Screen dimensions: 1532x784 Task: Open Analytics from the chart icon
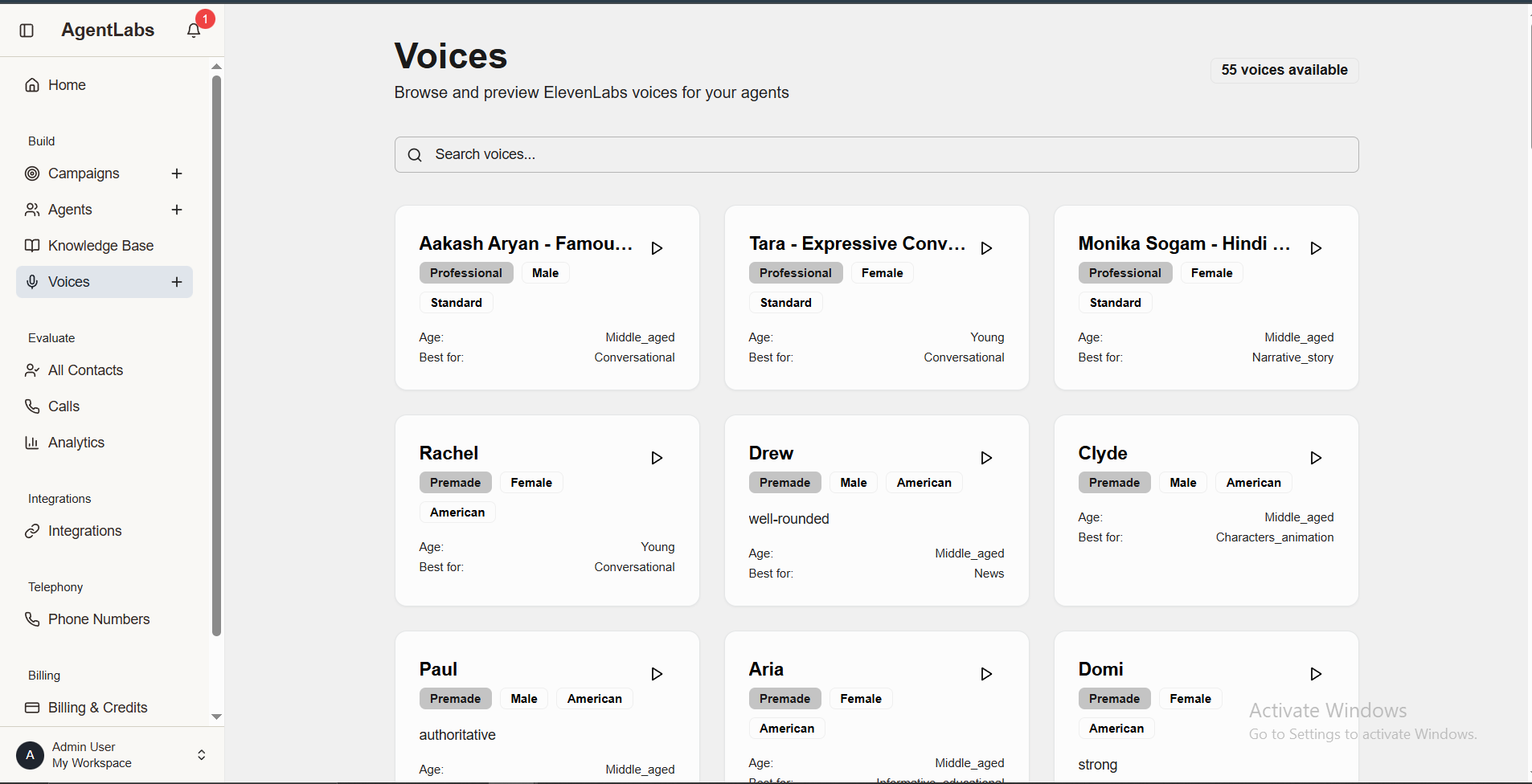pyautogui.click(x=31, y=443)
